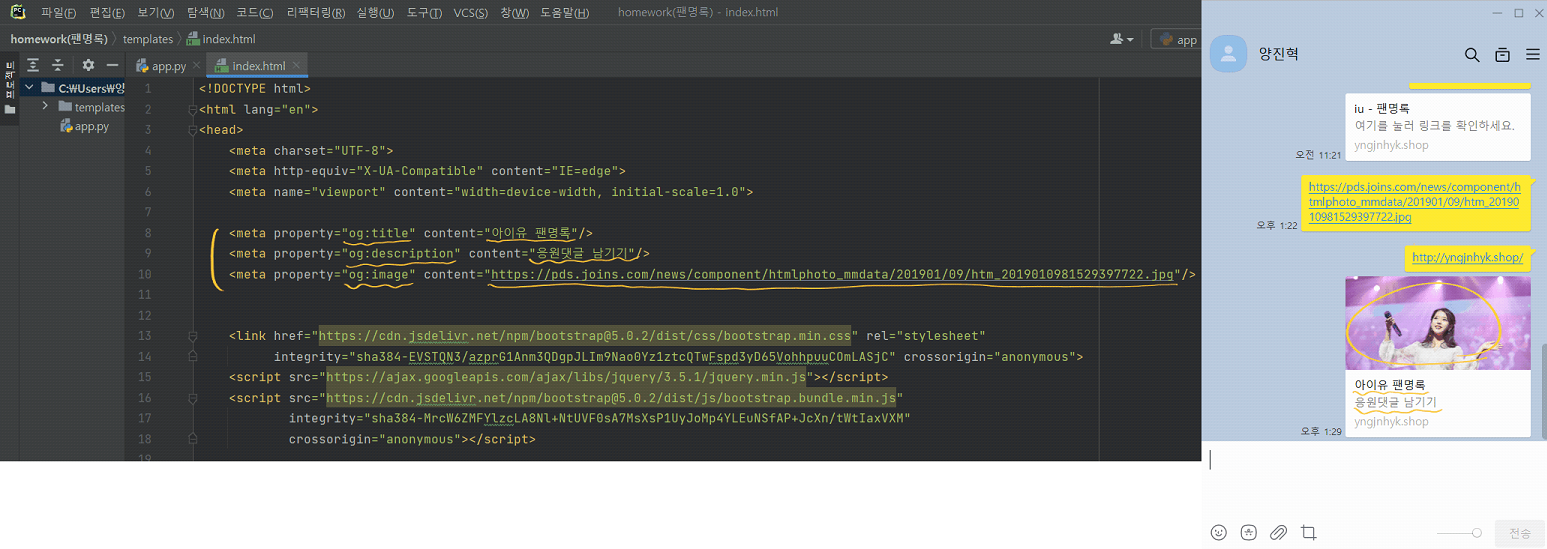The width and height of the screenshot is (1547, 549).
Task: Close the app.py tab
Action: tap(196, 66)
